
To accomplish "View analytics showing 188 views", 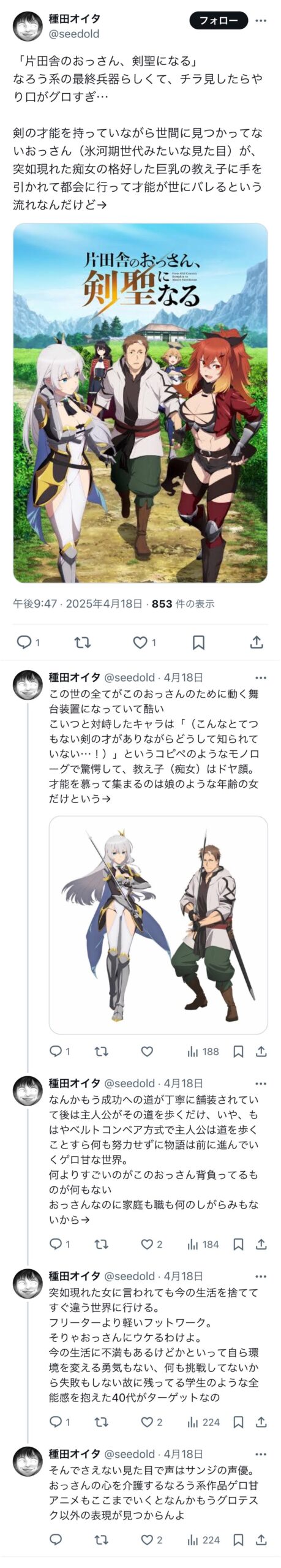I will coord(203,1052).
